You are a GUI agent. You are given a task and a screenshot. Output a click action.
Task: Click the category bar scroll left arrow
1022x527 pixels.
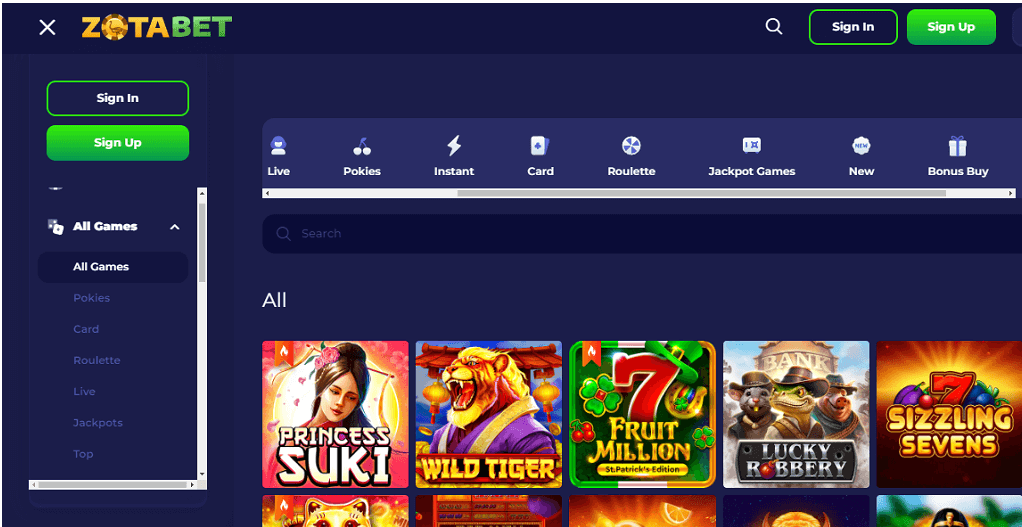pyautogui.click(x=267, y=193)
